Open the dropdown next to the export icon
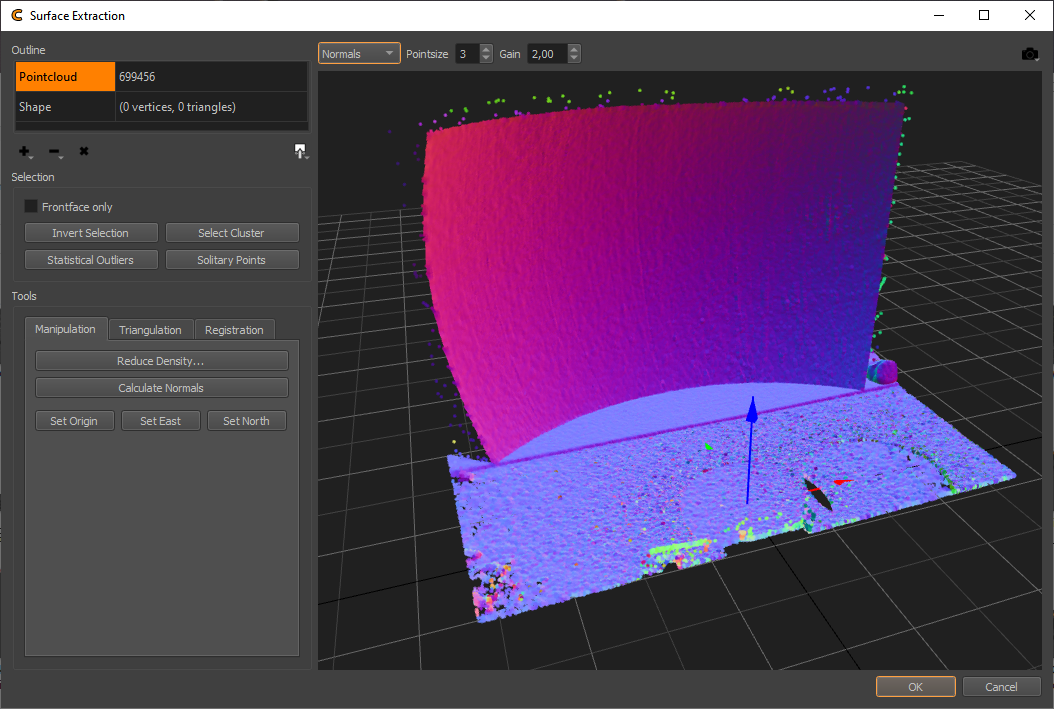Image resolution: width=1054 pixels, height=709 pixels. [308, 157]
